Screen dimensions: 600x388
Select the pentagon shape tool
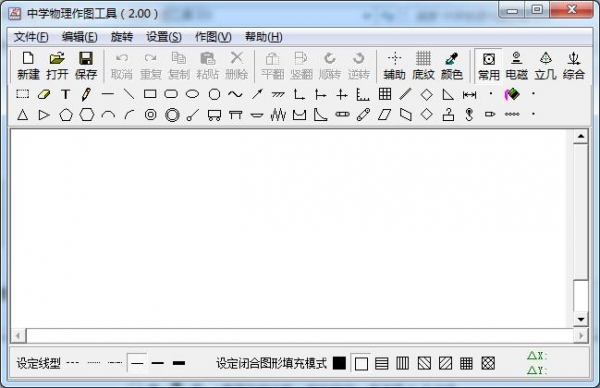pos(66,114)
